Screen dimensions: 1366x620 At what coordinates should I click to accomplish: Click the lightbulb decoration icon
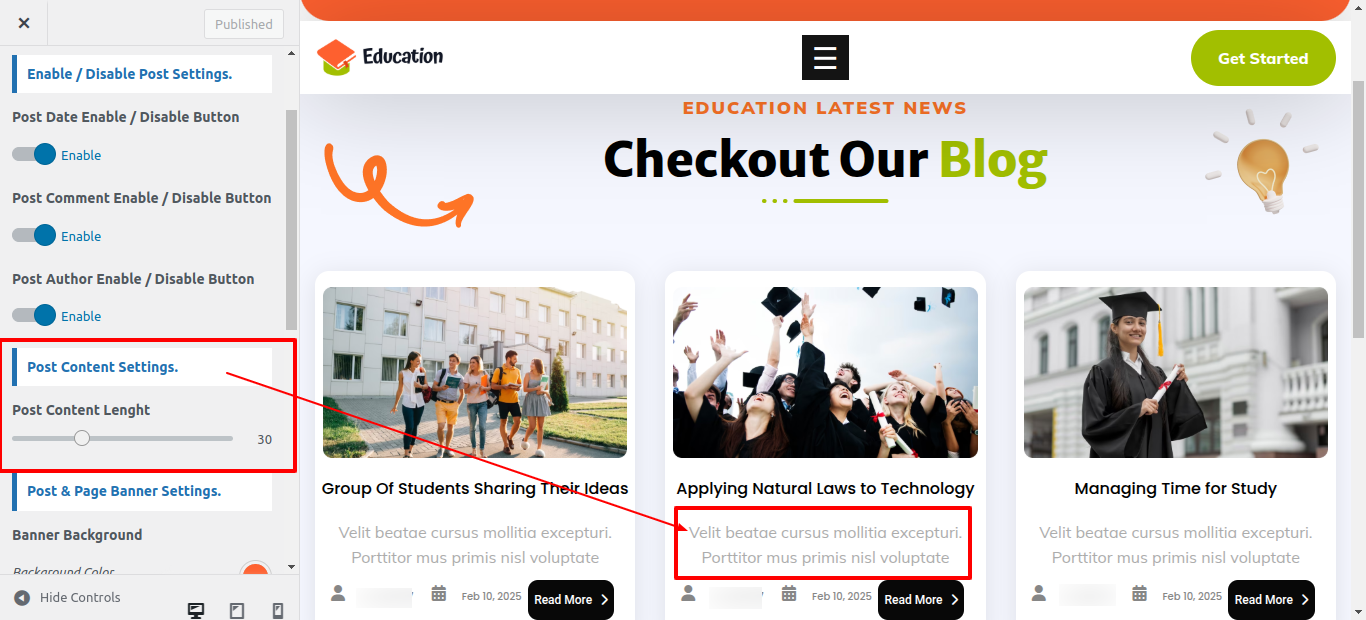[1261, 161]
